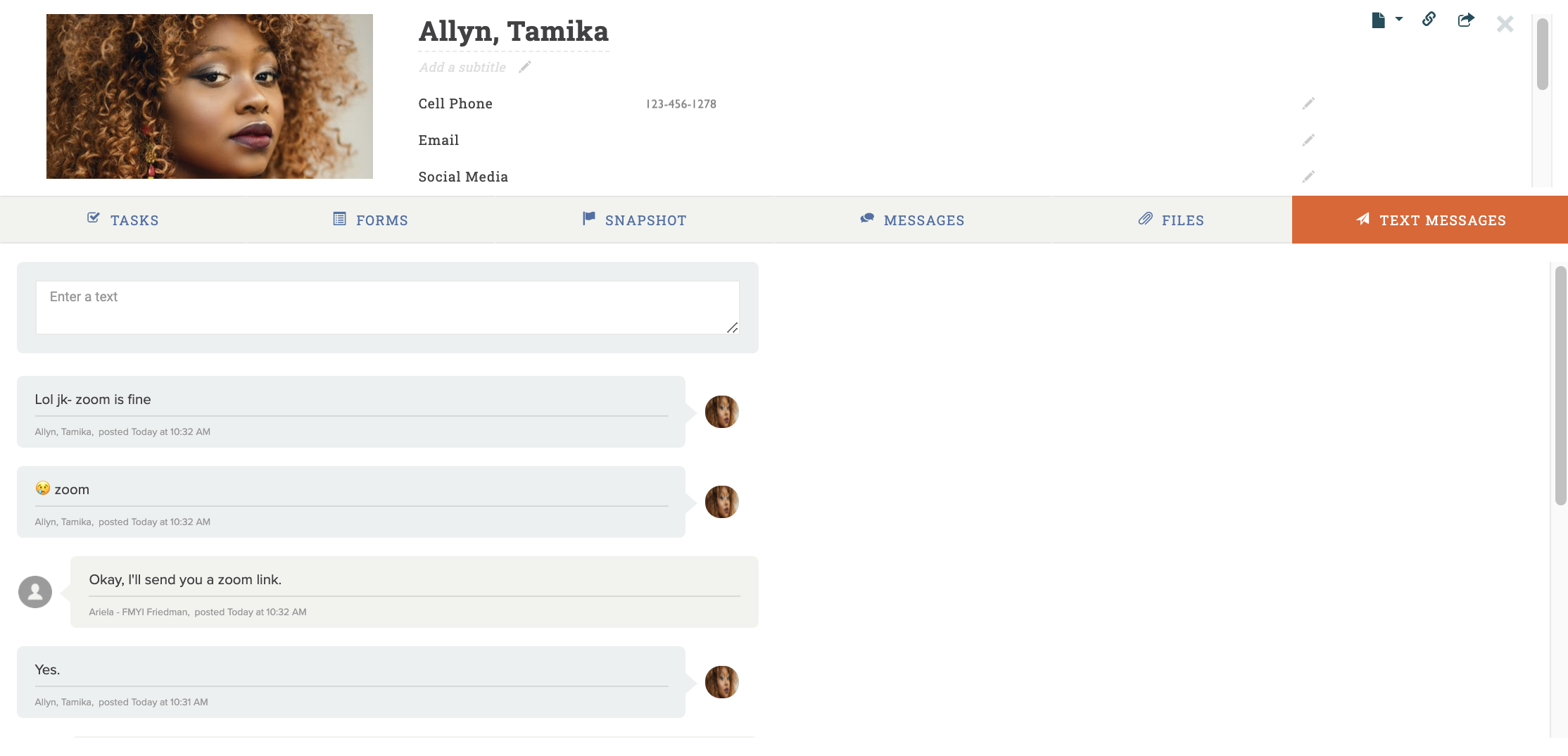The image size is (1568, 756).
Task: Click the document icon in the top toolbar
Action: [1378, 20]
